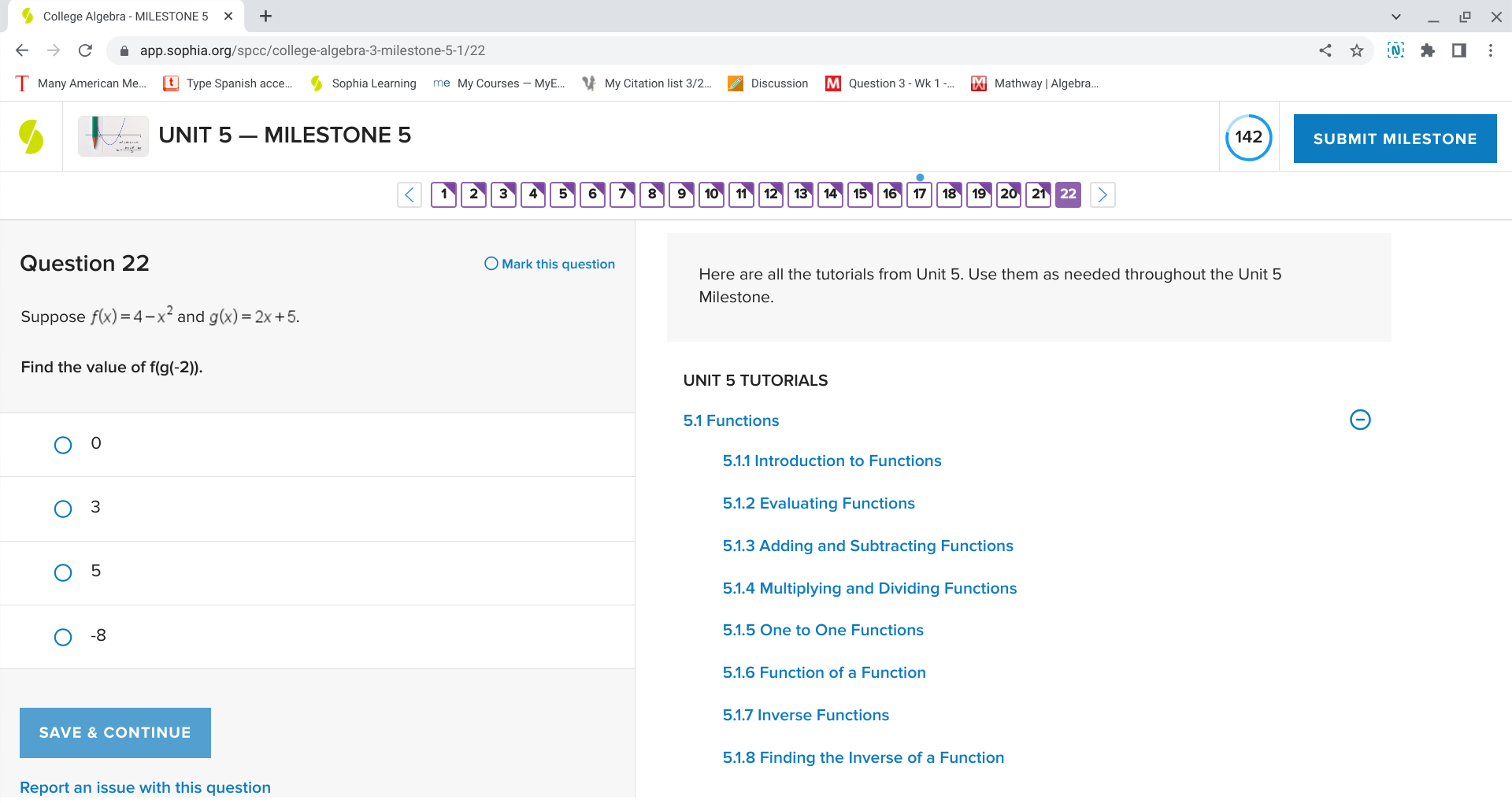Collapse the 5.1 Functions section
This screenshot has height=803, width=1512.
click(x=1360, y=420)
